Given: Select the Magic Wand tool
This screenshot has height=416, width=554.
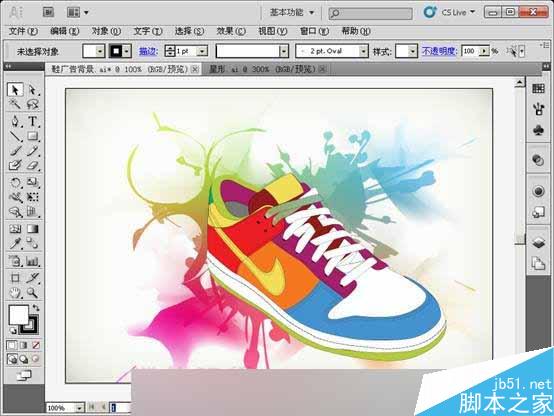Looking at the screenshot, I should [x=15, y=104].
